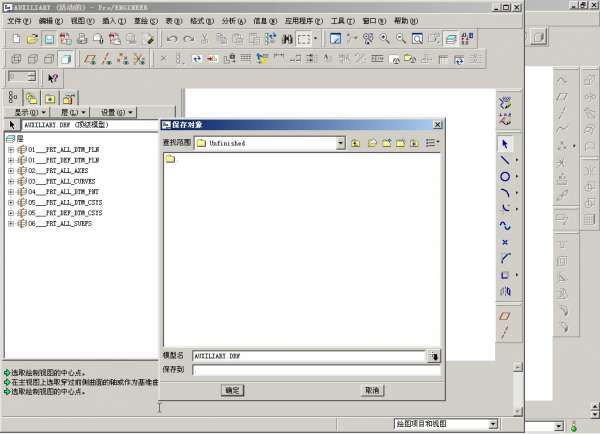Click the 模型名 AUXILIARY.DRW input field
This screenshot has height=434, width=600.
click(x=309, y=356)
